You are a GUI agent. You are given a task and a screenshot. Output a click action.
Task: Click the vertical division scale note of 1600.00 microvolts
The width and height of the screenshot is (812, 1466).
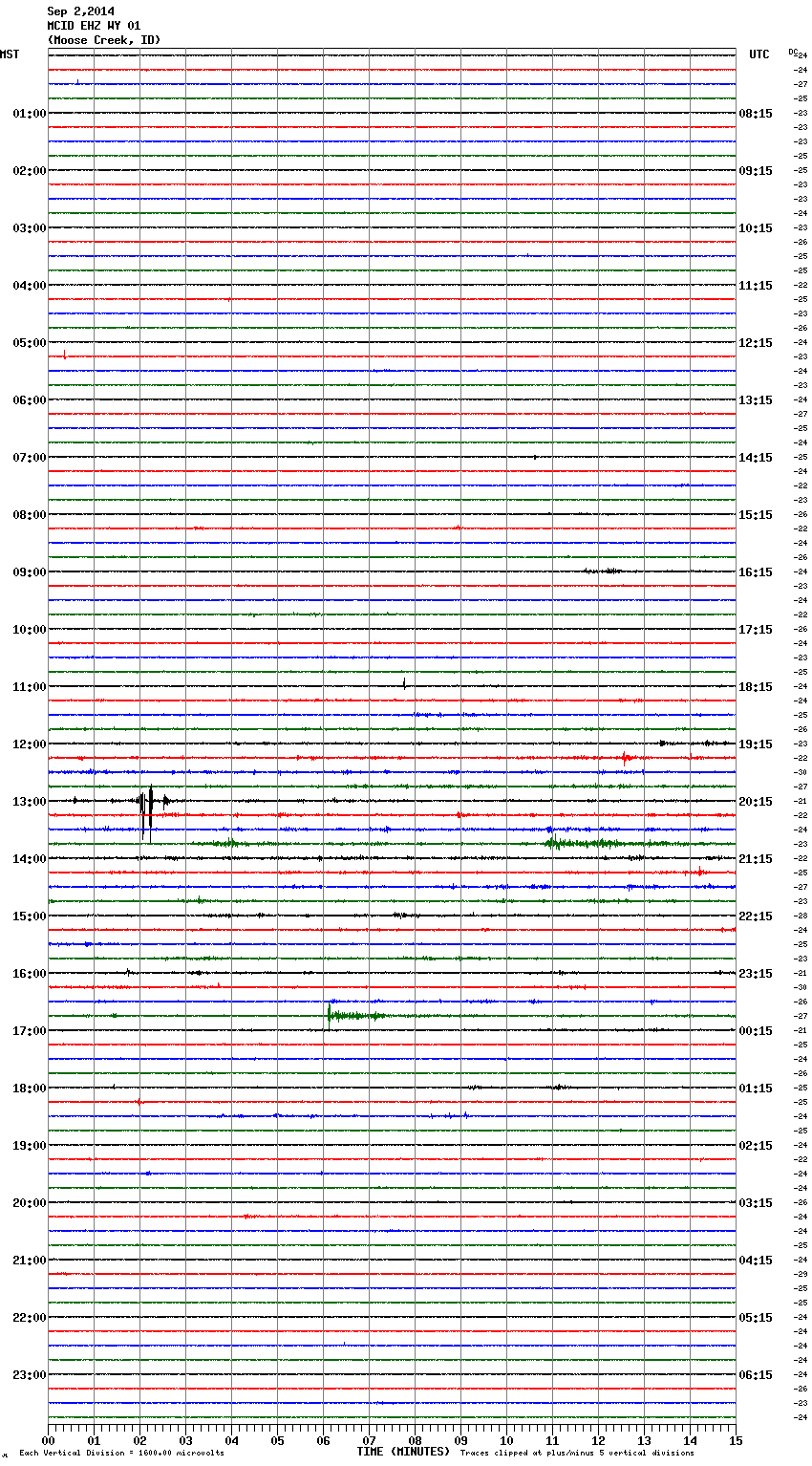click(121, 1454)
